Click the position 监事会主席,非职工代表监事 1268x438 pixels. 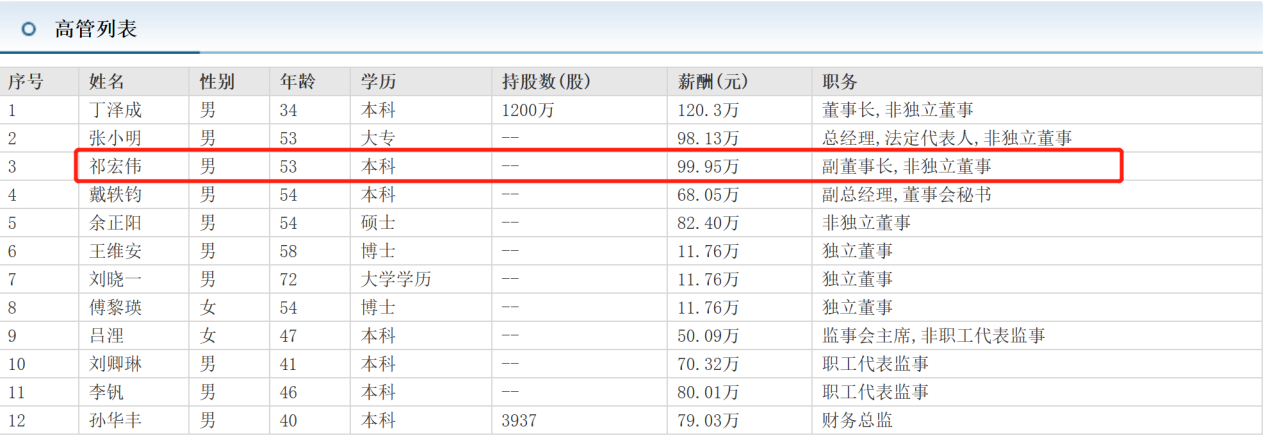933,336
